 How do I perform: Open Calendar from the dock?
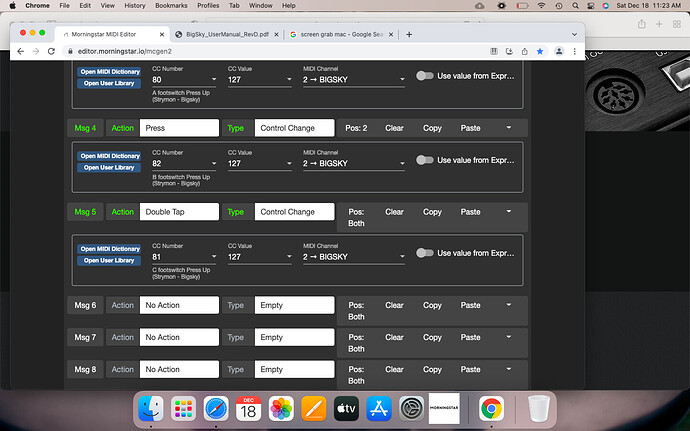[x=248, y=409]
